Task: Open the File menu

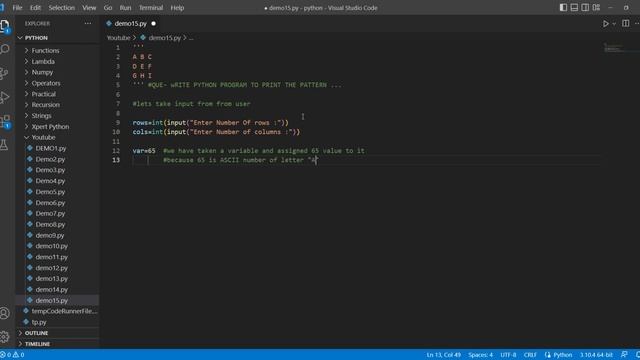Action: click(17, 8)
